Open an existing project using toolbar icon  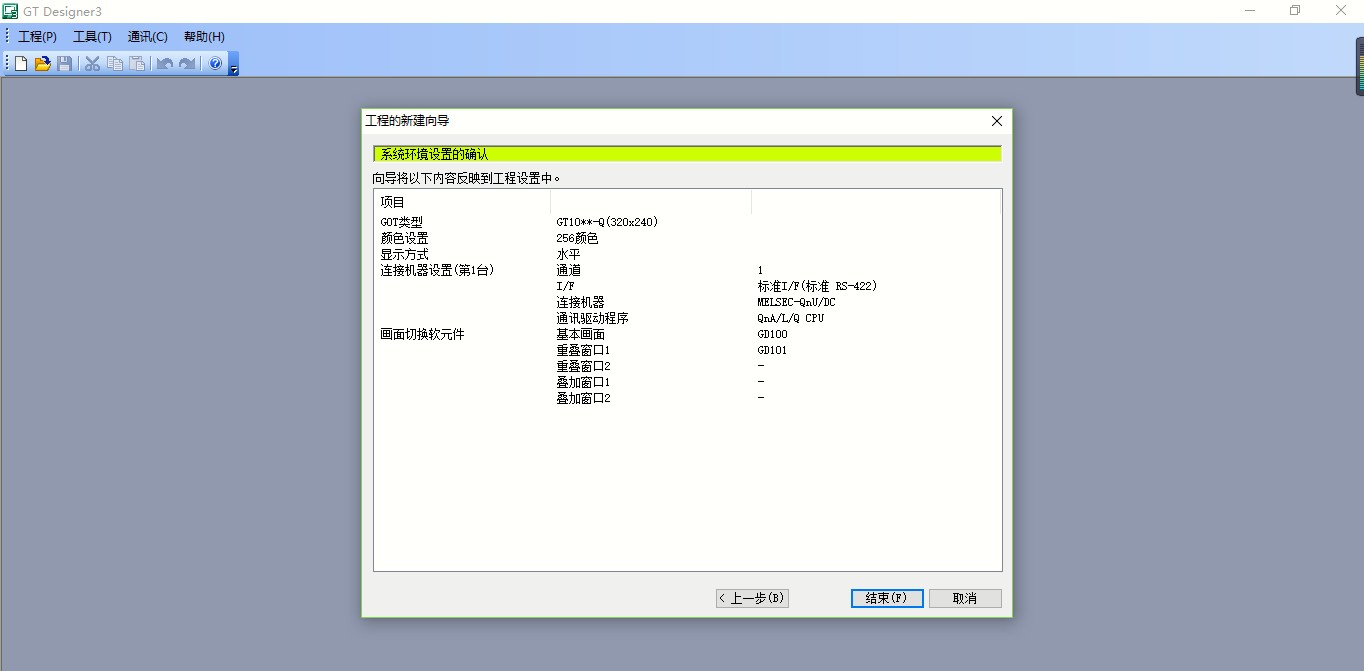(x=42, y=63)
